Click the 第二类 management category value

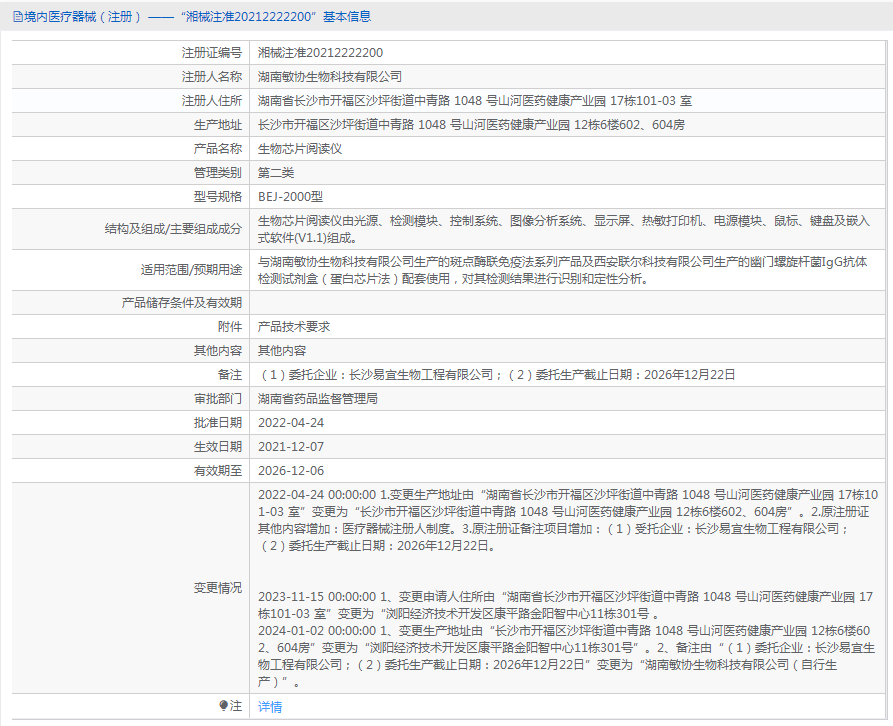(276, 173)
